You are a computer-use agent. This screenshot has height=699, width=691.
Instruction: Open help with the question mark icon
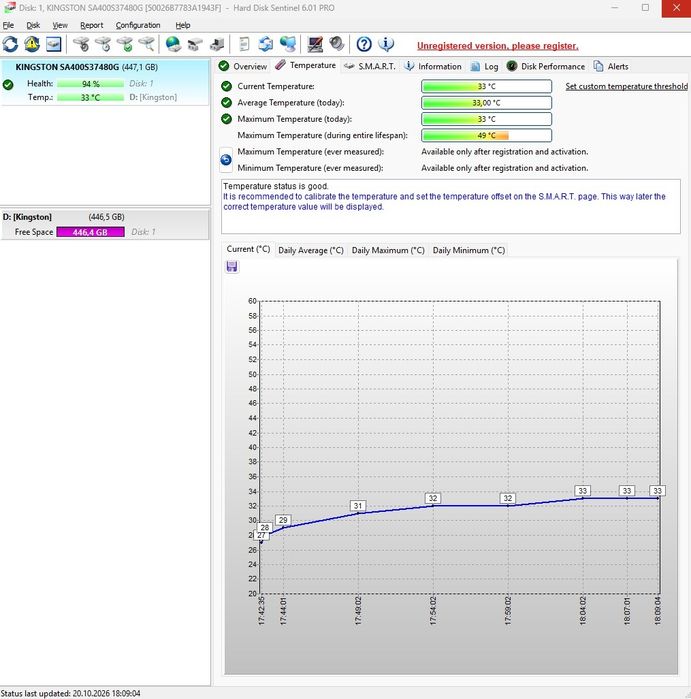(x=364, y=44)
